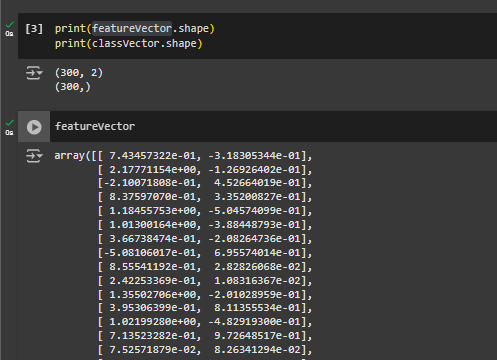Screen dimensions: 497x360
Task: Click the value 8.11355534e-01 in the array
Action: (257, 308)
